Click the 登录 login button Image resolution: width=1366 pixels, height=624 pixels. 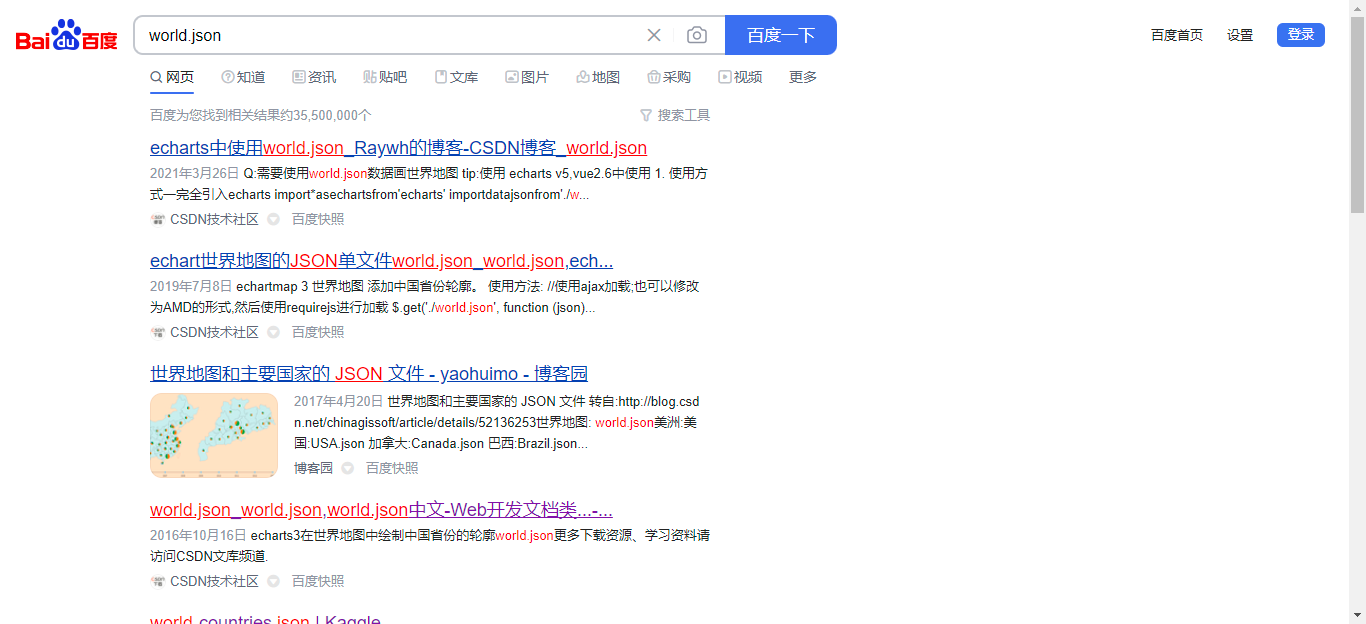click(x=1301, y=35)
